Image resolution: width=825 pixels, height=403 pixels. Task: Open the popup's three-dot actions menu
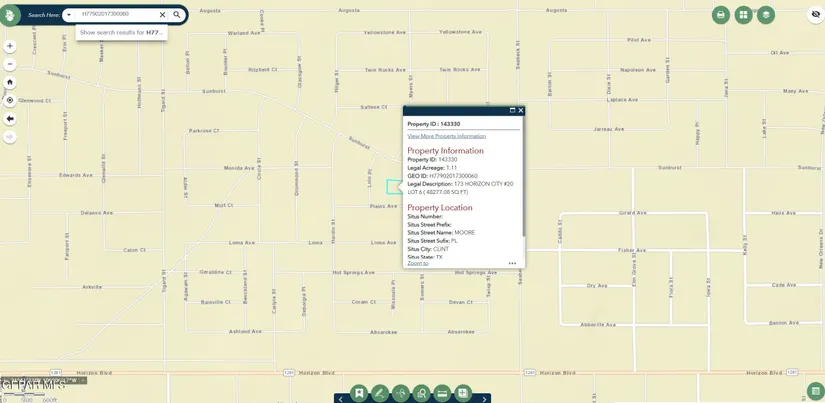click(512, 264)
